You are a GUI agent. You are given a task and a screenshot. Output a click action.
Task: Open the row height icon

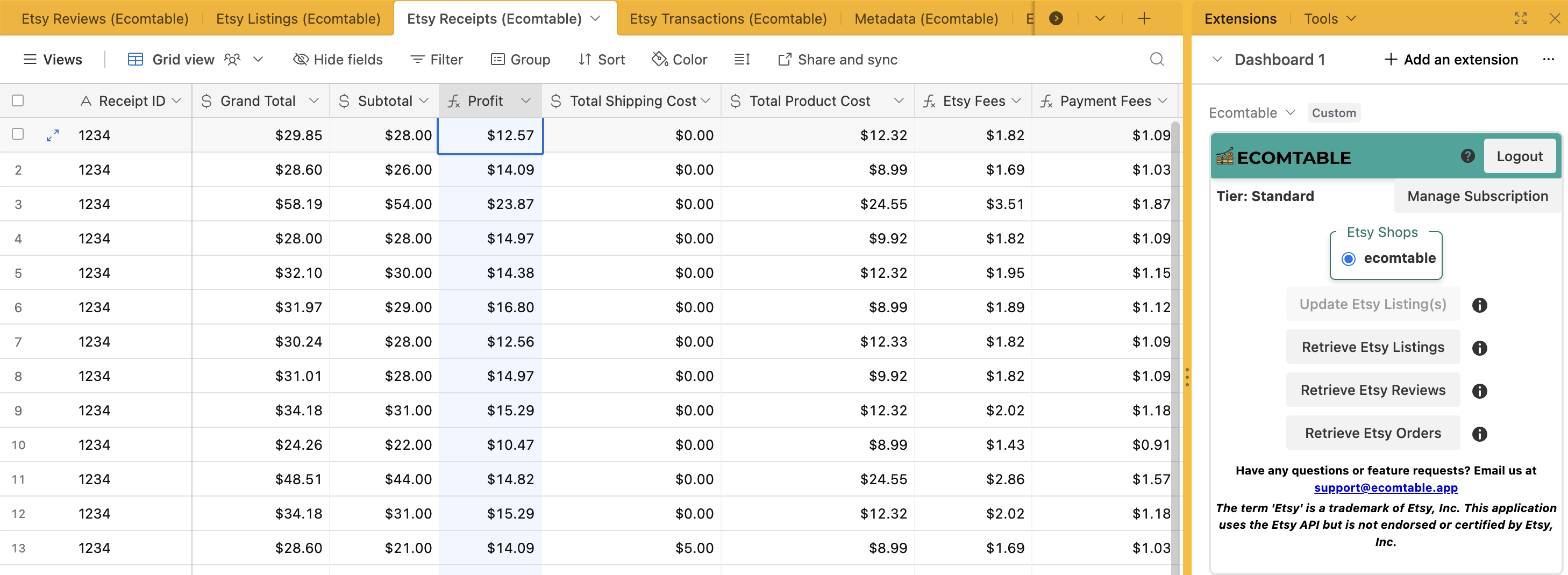tap(742, 59)
